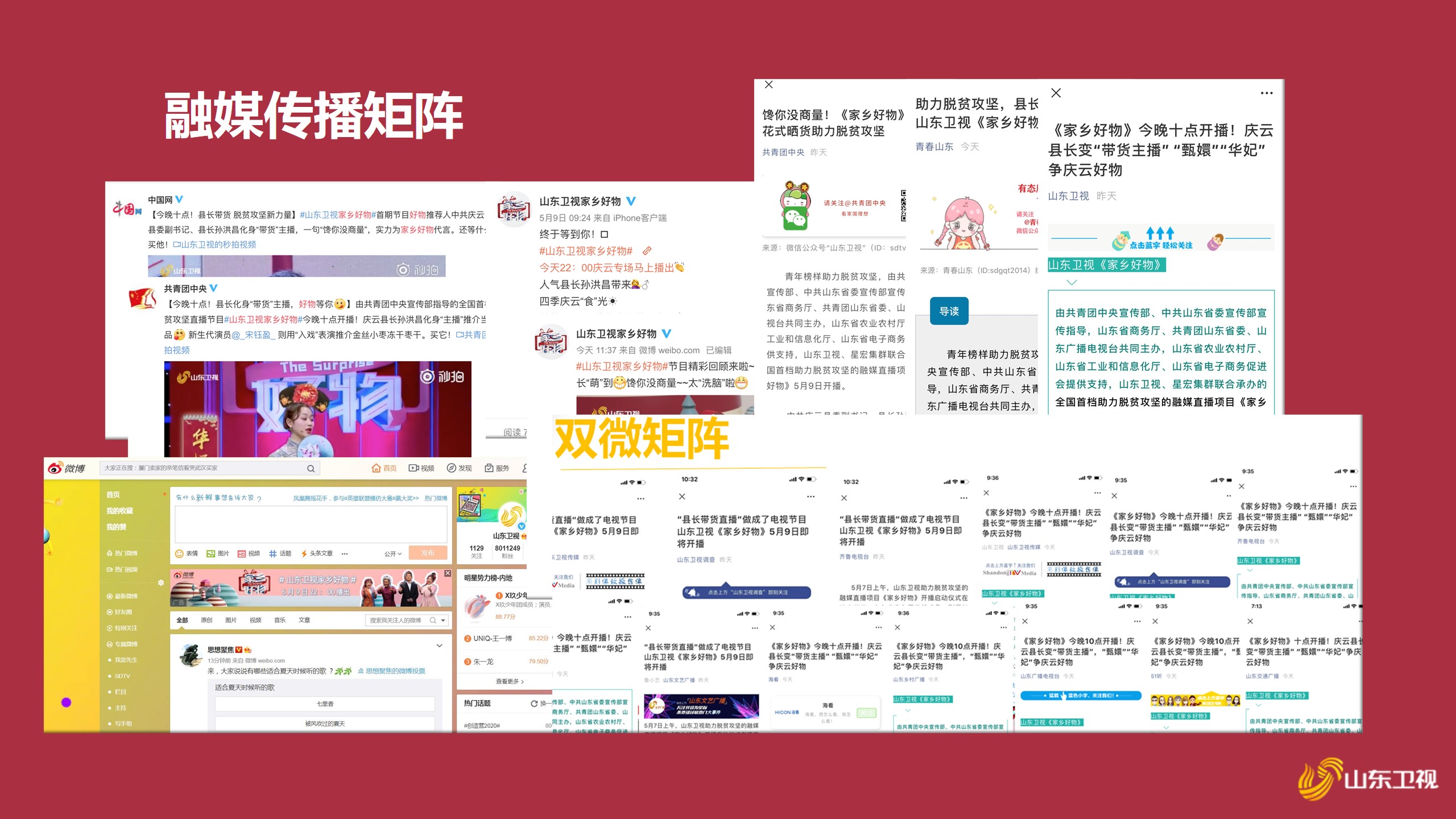The image size is (1456, 819).
Task: Open the #创造营2020# hot topic
Action: (482, 726)
